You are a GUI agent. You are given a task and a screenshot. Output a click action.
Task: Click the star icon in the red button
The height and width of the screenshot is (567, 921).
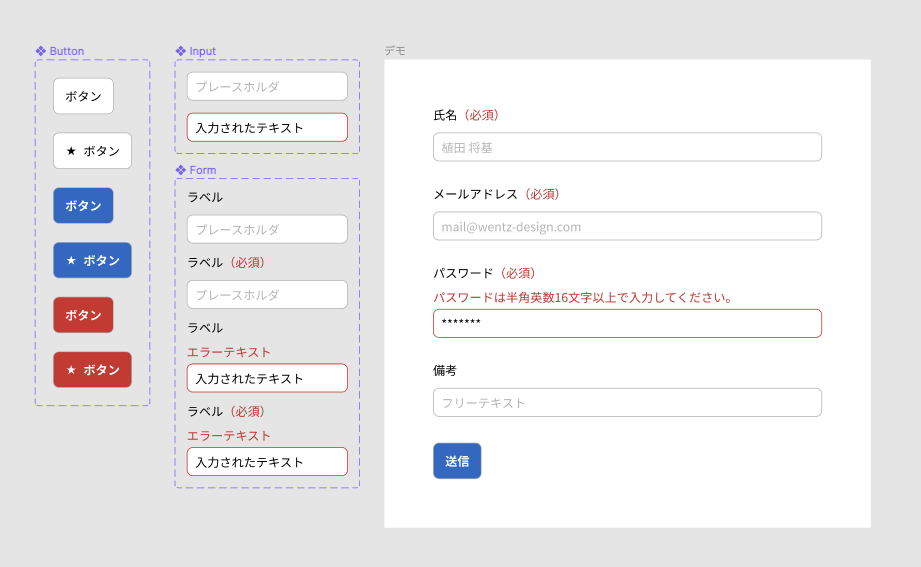point(71,370)
